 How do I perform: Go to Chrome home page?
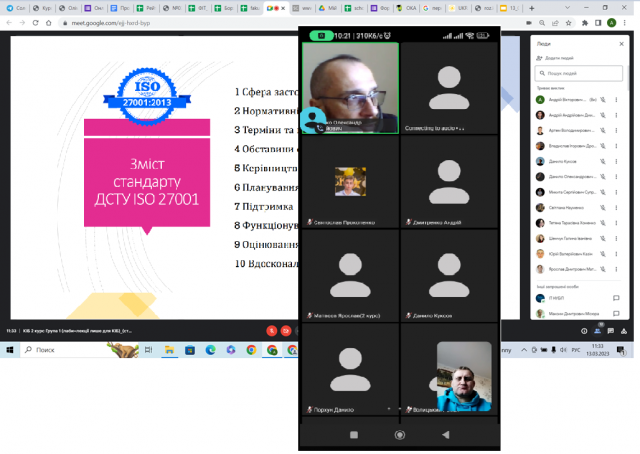tap(49, 23)
